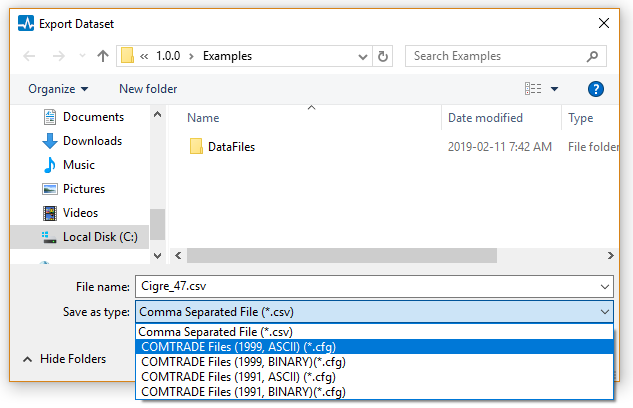Click the Back navigation arrow
Image resolution: width=633 pixels, height=408 pixels.
click(x=29, y=56)
